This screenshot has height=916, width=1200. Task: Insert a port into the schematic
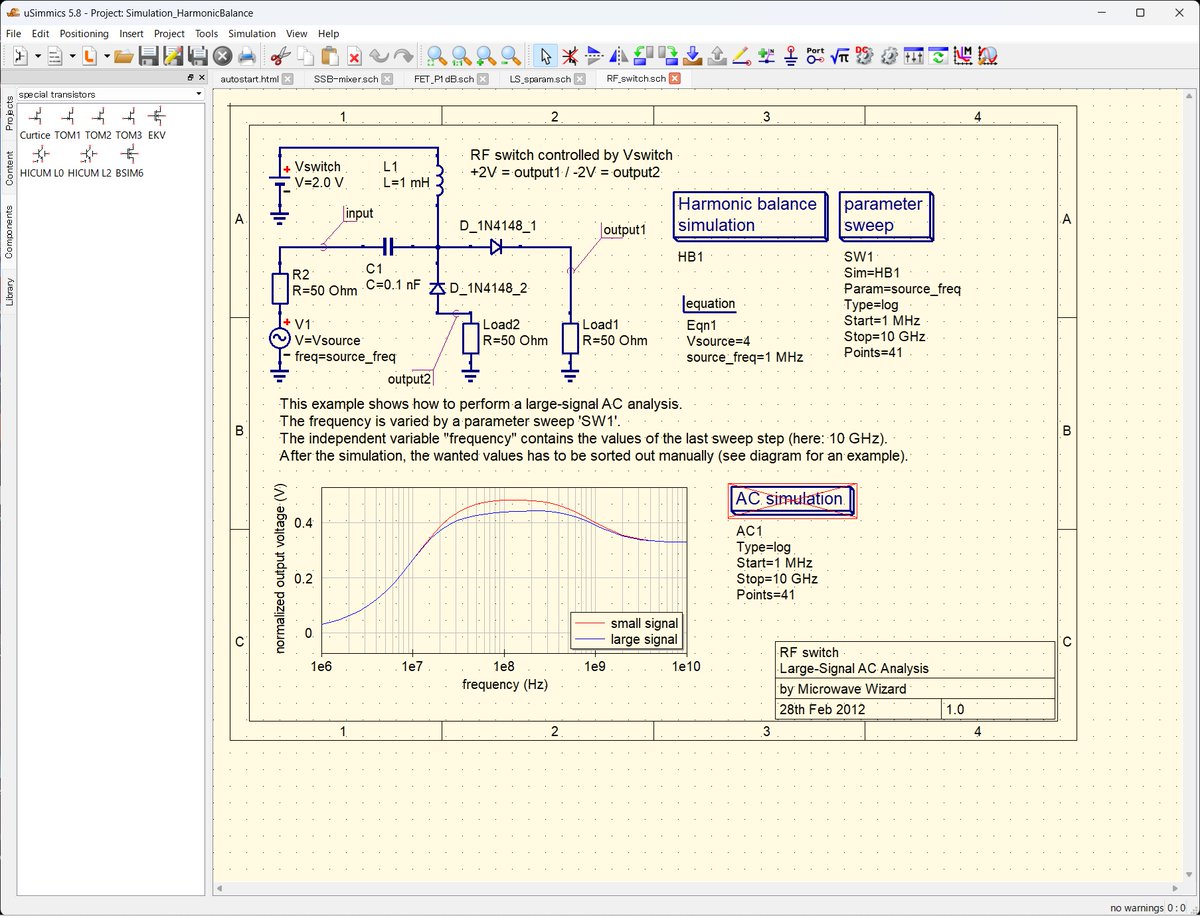click(x=815, y=57)
